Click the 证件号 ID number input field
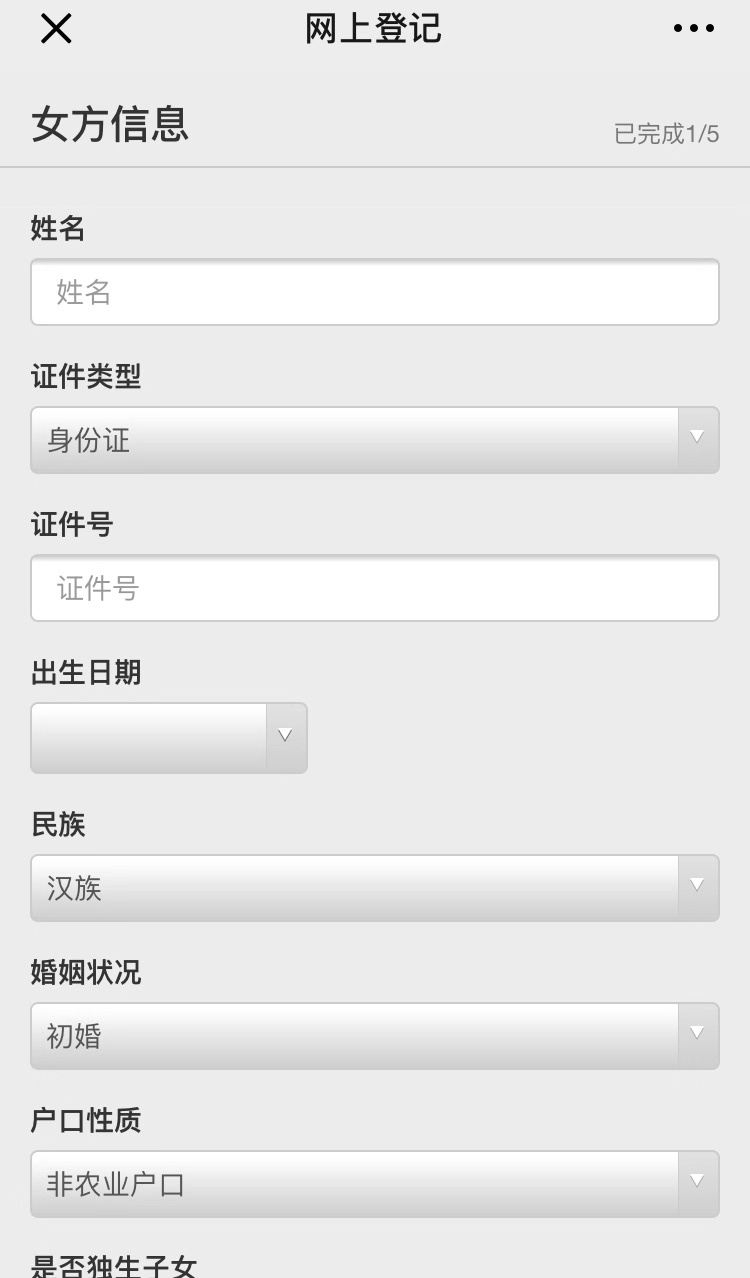The width and height of the screenshot is (750, 1278). pos(375,588)
